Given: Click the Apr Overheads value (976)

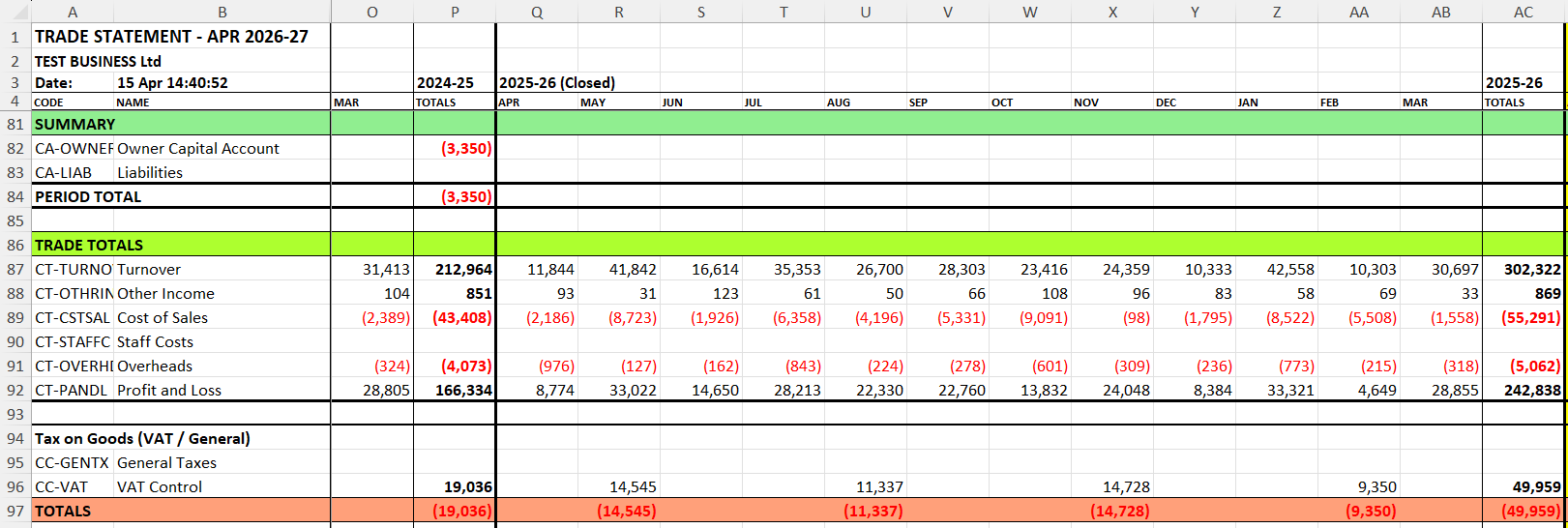Looking at the screenshot, I should (x=556, y=366).
